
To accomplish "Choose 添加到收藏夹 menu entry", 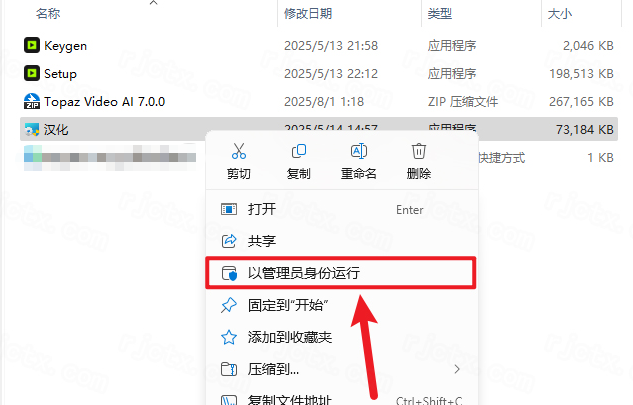I will click(342, 337).
